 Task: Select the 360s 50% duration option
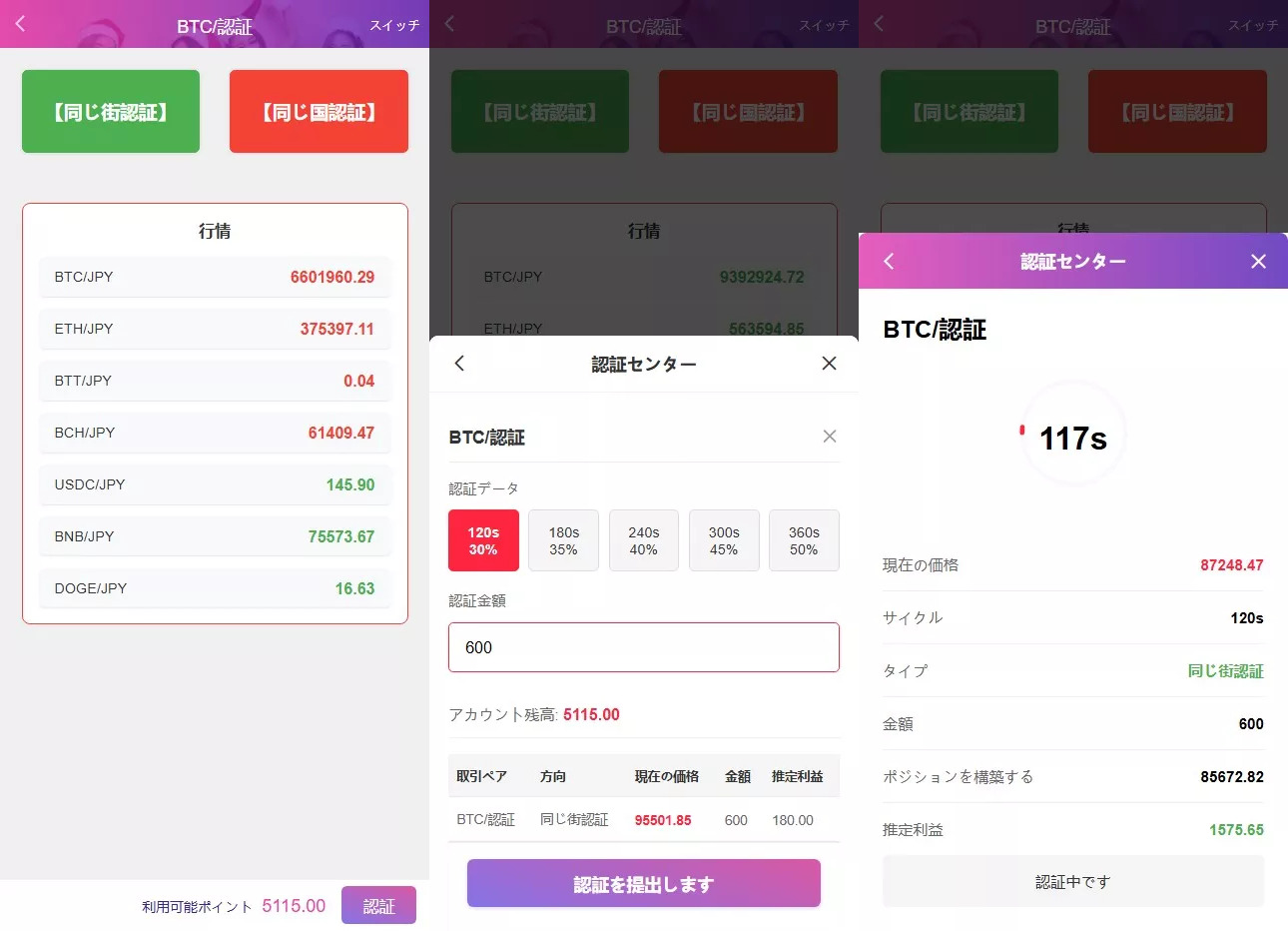[x=804, y=539]
